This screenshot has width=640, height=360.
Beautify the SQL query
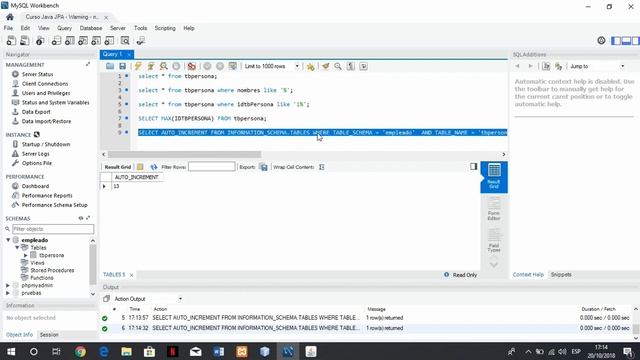click(x=325, y=66)
